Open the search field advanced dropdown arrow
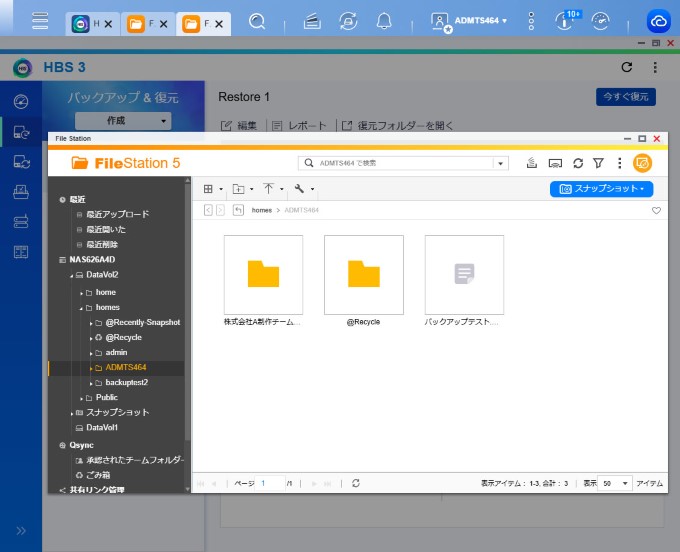The width and height of the screenshot is (680, 552). (500, 163)
